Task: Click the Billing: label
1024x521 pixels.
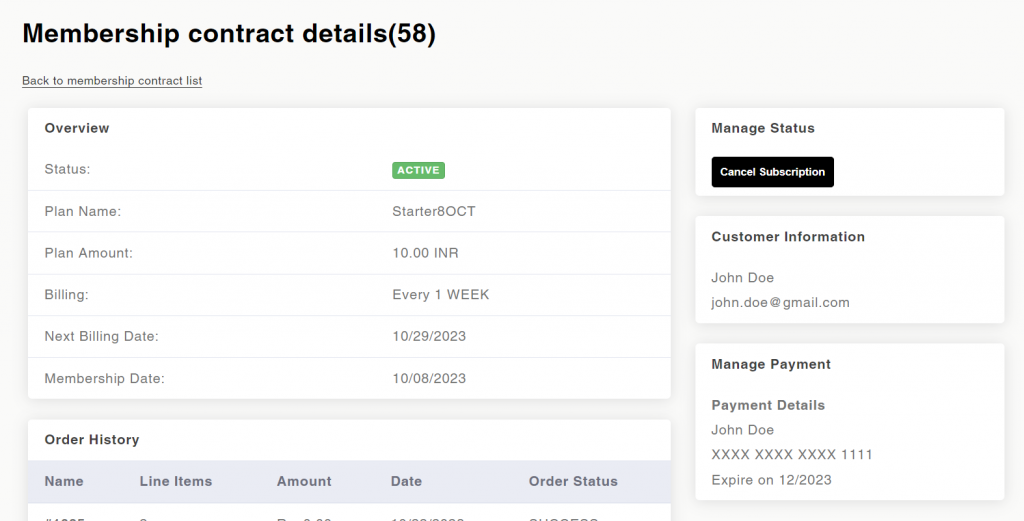Action: pos(67,295)
